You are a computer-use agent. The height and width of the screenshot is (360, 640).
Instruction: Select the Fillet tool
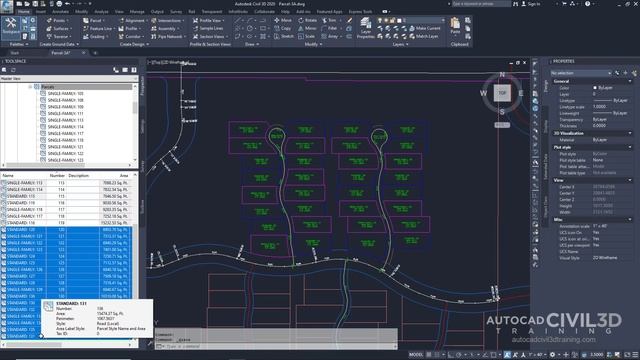[x=330, y=29]
